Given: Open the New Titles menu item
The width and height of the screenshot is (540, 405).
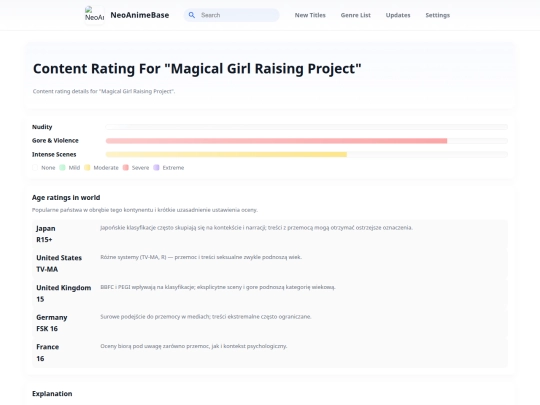Looking at the screenshot, I should tap(310, 15).
